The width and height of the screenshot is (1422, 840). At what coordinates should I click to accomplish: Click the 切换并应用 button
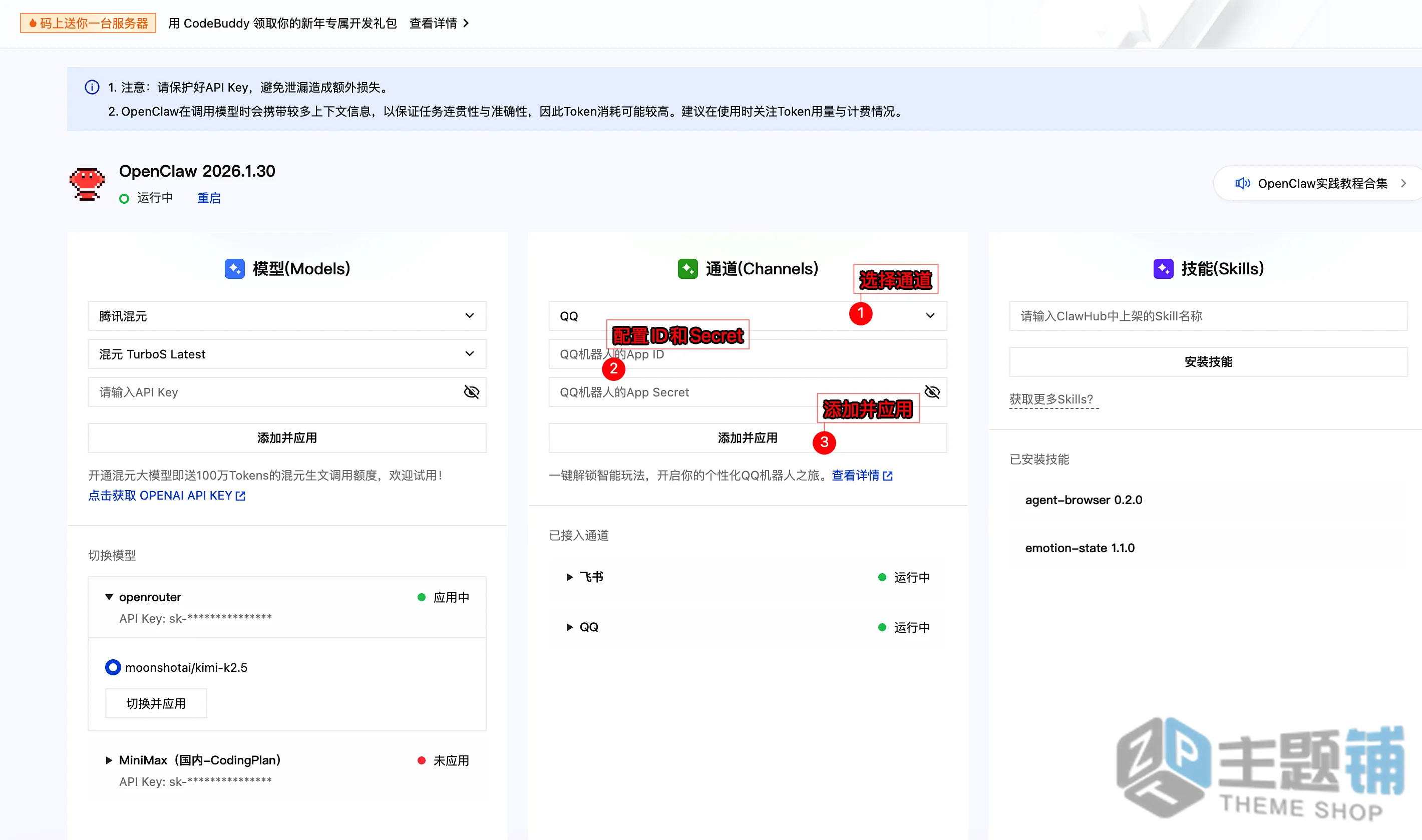tap(156, 703)
